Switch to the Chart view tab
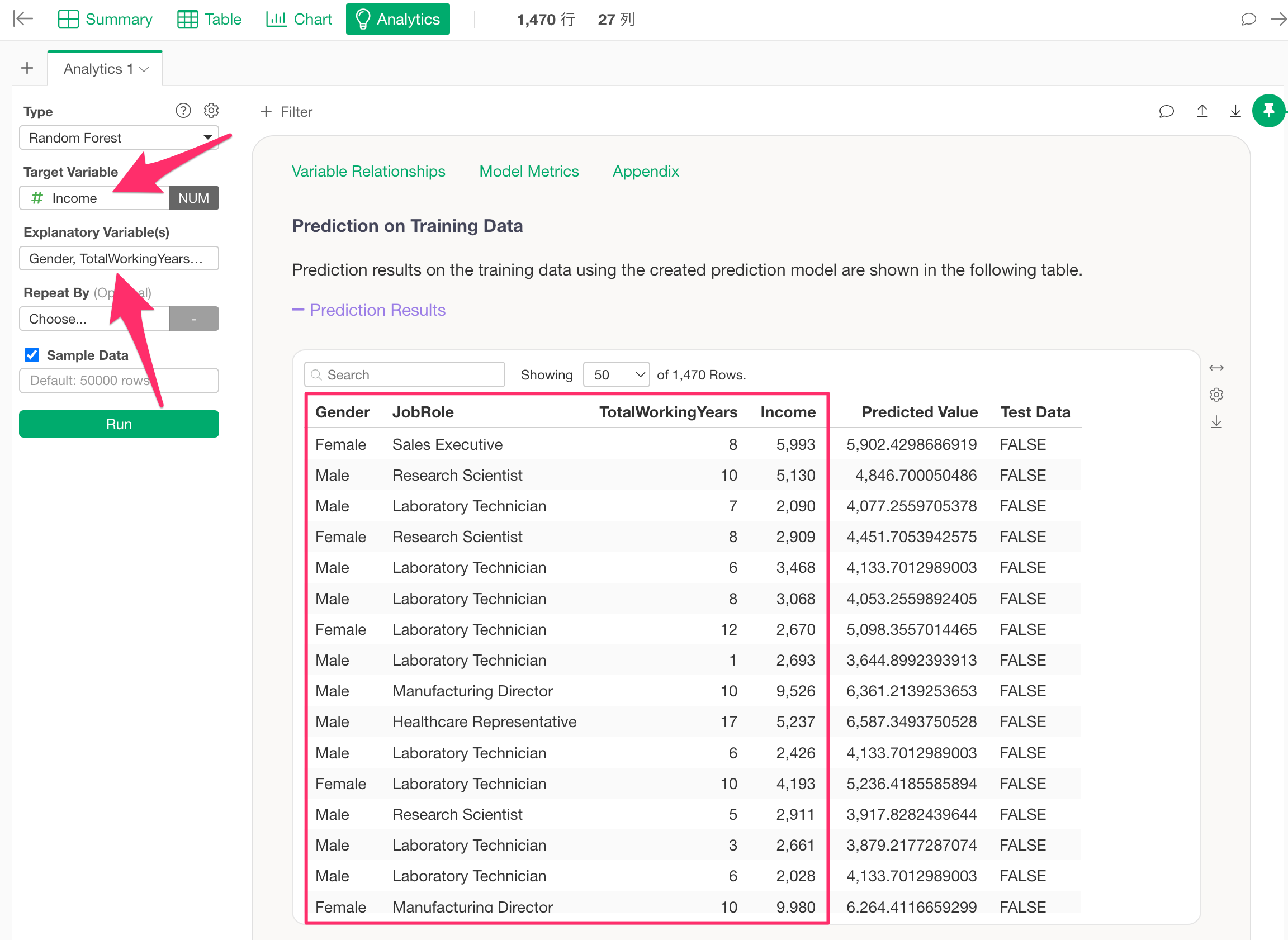Image resolution: width=1288 pixels, height=940 pixels. click(x=299, y=20)
